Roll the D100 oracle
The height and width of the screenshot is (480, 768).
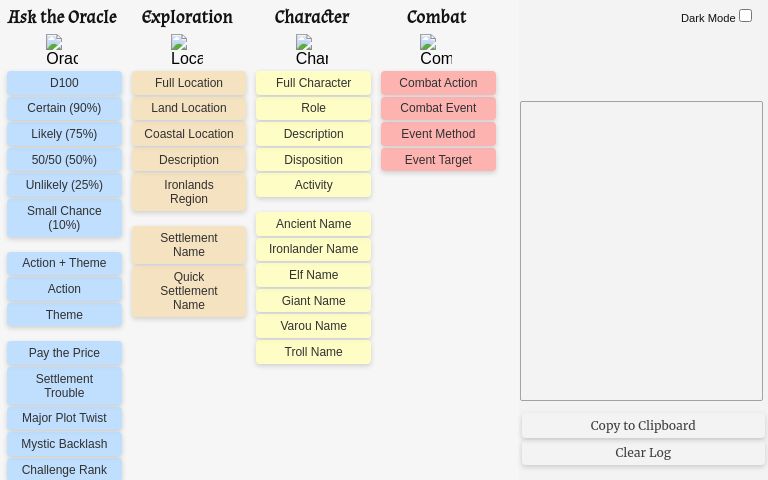(x=64, y=83)
